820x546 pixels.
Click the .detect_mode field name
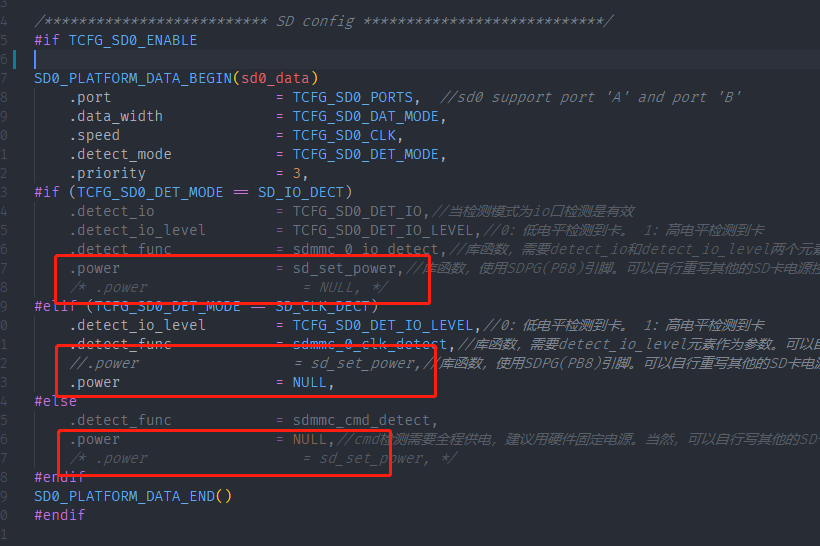pos(120,154)
